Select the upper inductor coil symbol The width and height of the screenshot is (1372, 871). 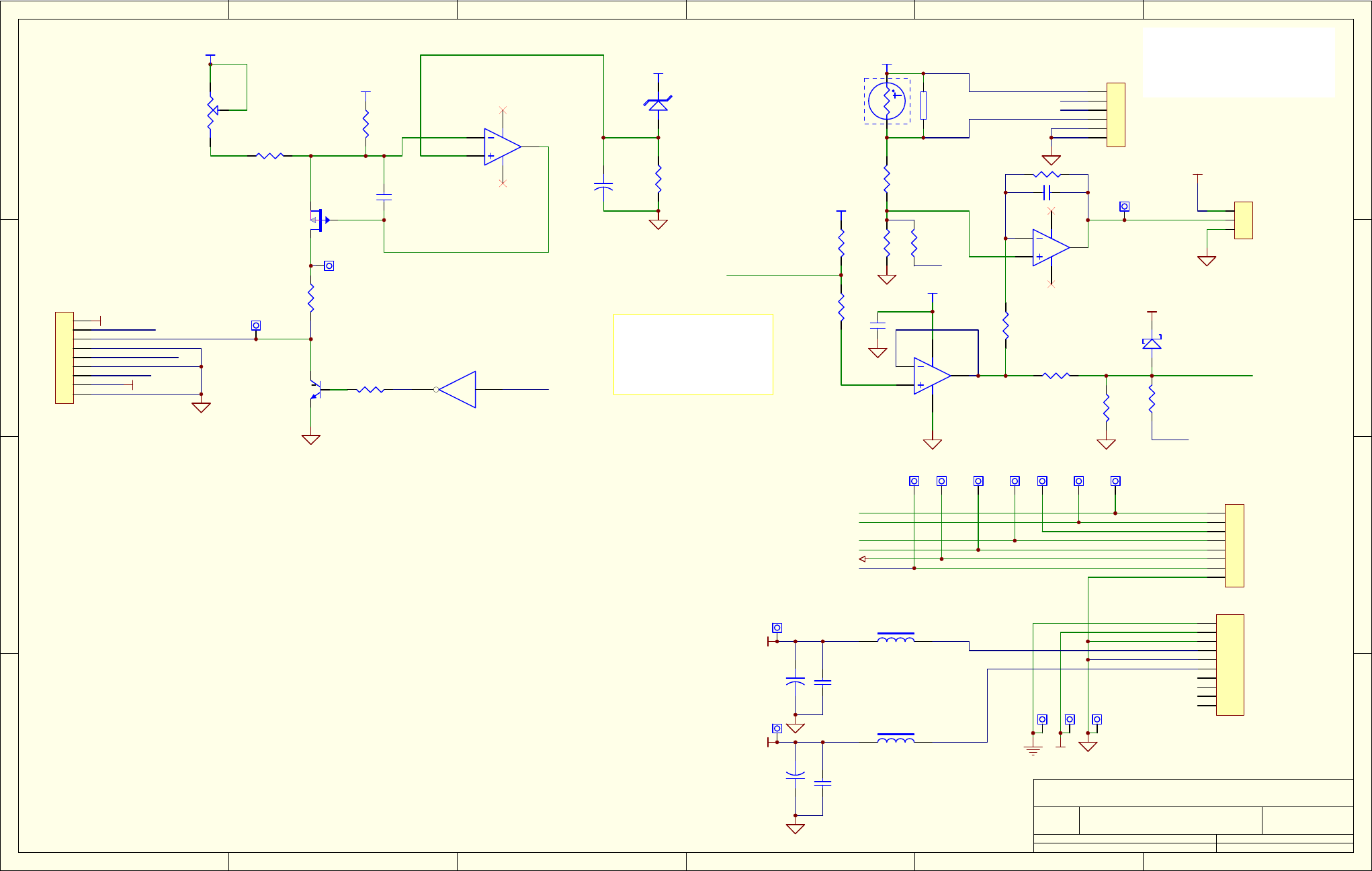tap(896, 638)
